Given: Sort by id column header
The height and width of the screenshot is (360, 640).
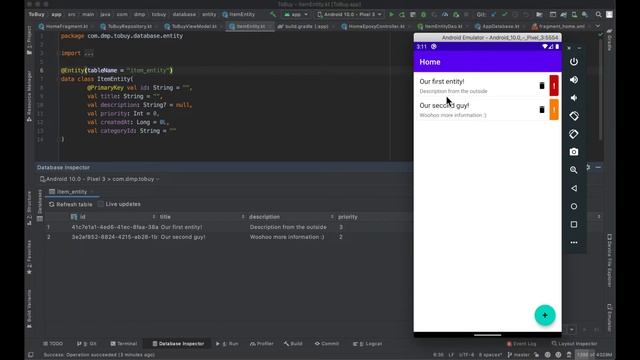Looking at the screenshot, I should [x=113, y=217].
